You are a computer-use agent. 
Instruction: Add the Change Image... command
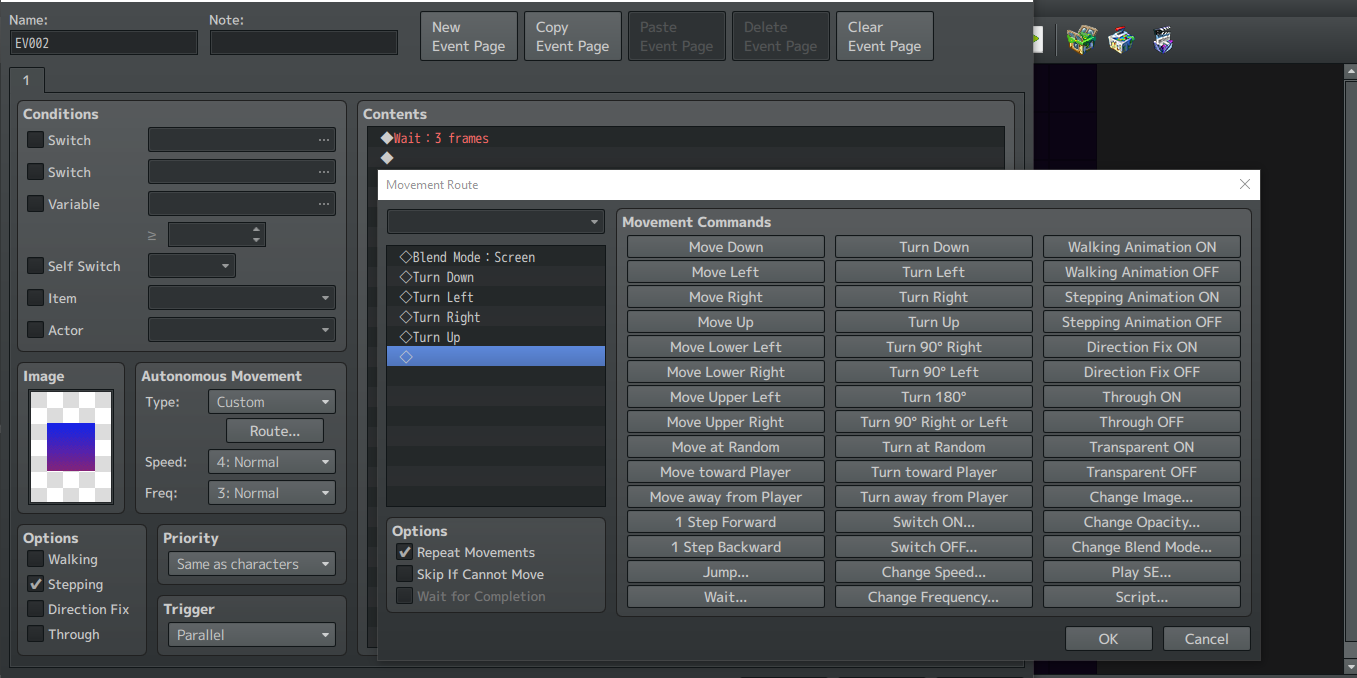pos(1142,497)
